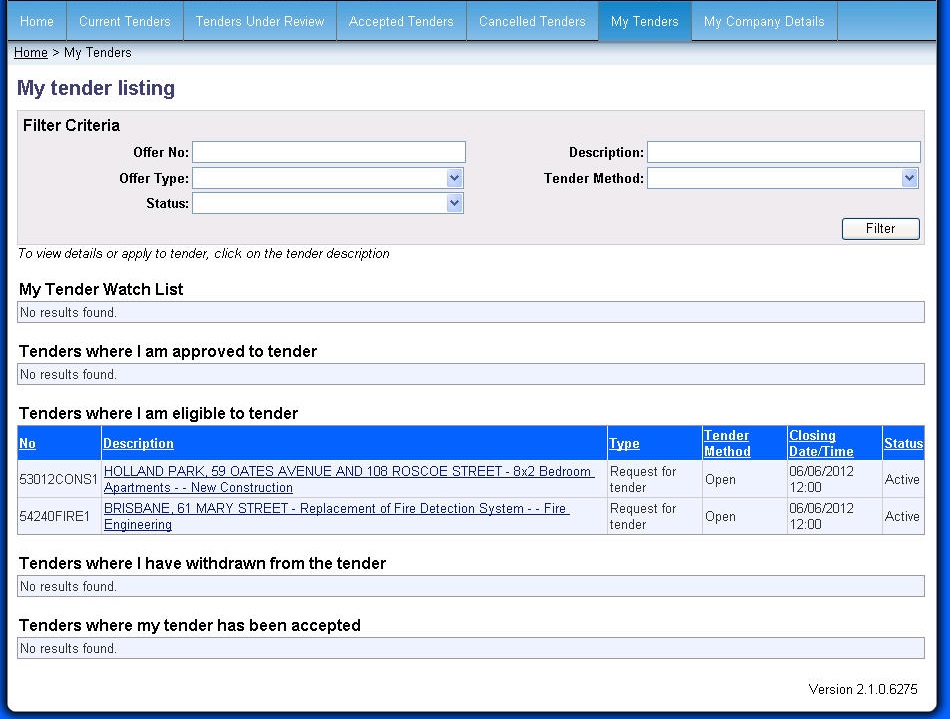Select Type cell for tender 54240FIRE1
The width and height of the screenshot is (950, 719).
(655, 516)
